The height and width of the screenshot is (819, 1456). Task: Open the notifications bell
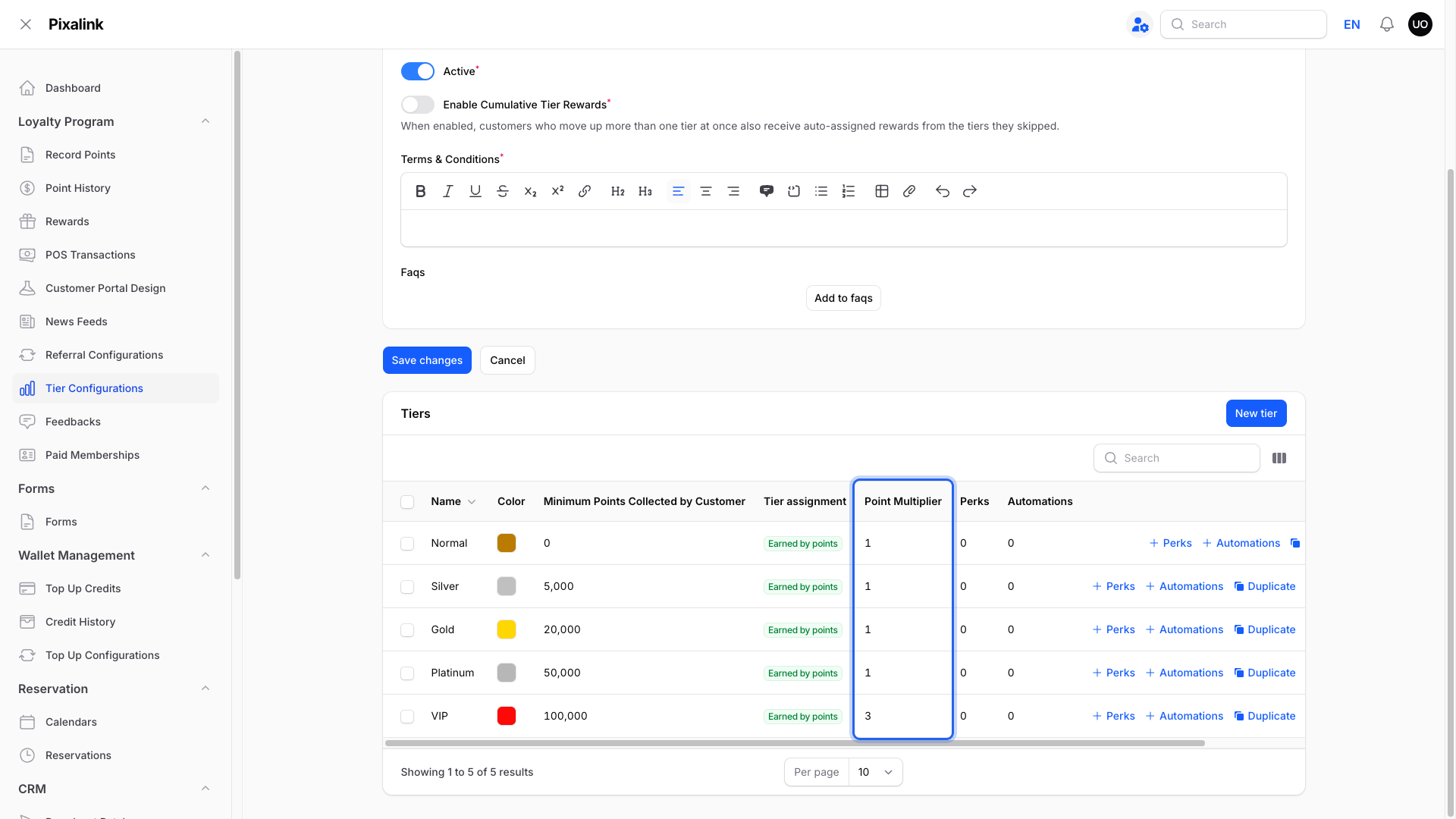coord(1386,24)
